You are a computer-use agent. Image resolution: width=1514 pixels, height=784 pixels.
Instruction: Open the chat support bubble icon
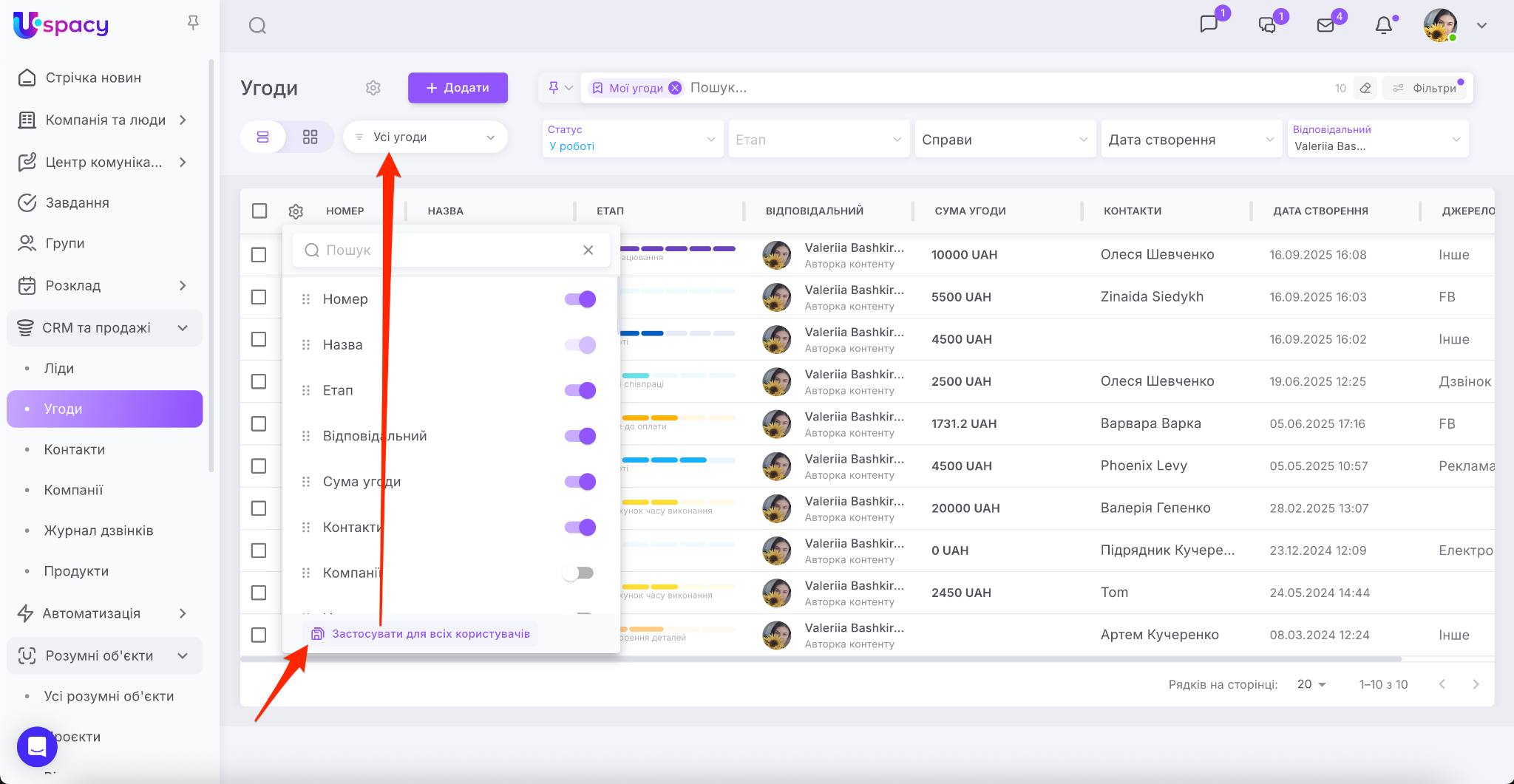pyautogui.click(x=37, y=746)
